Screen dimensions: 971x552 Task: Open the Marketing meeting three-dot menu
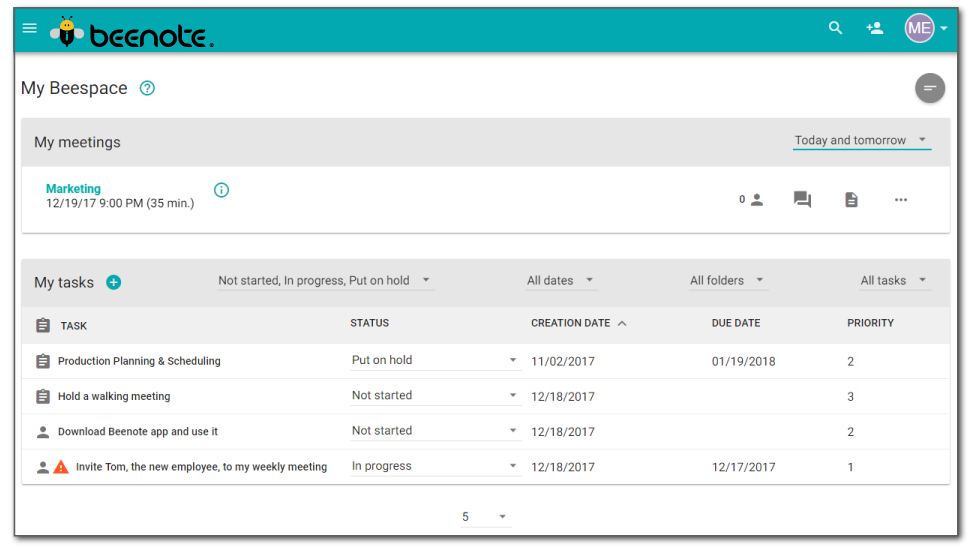901,200
